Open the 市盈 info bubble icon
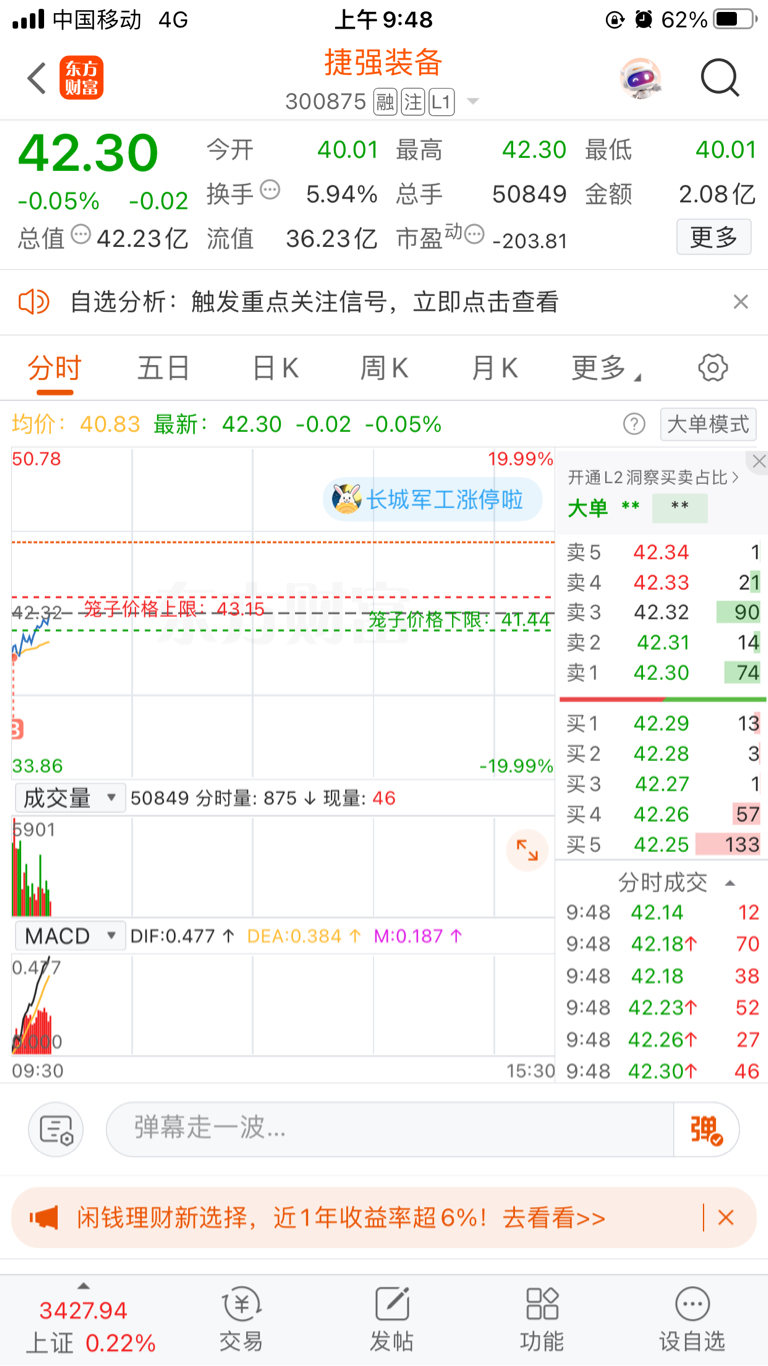768x1366 pixels. 474,235
